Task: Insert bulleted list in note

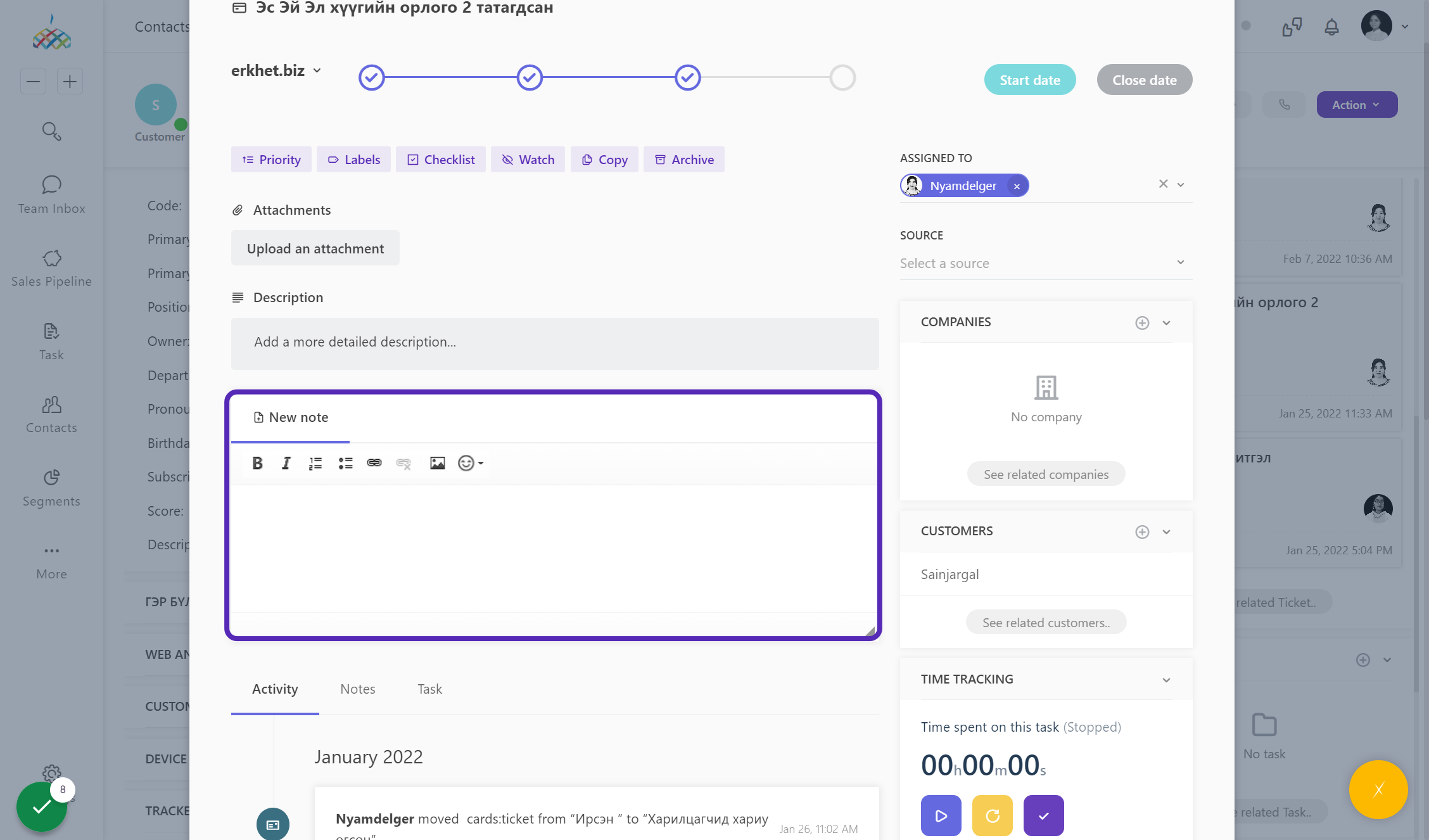Action: (345, 463)
